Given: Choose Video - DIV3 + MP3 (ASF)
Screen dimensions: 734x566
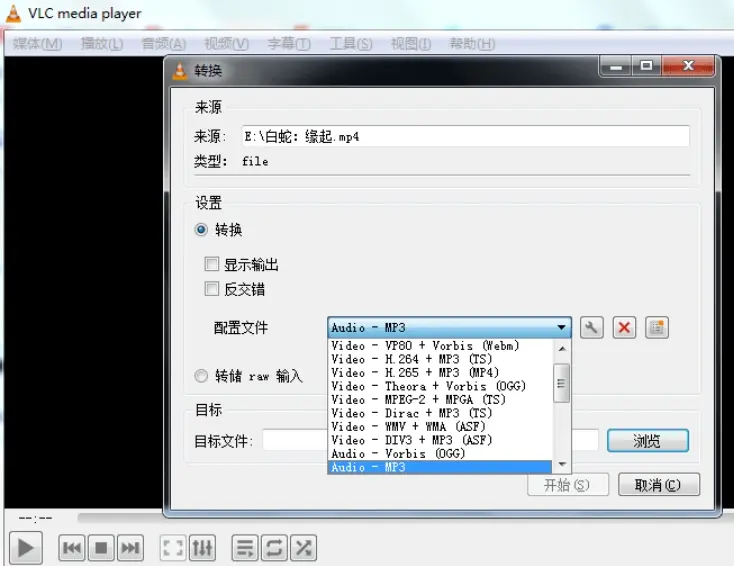Looking at the screenshot, I should [x=440, y=441].
